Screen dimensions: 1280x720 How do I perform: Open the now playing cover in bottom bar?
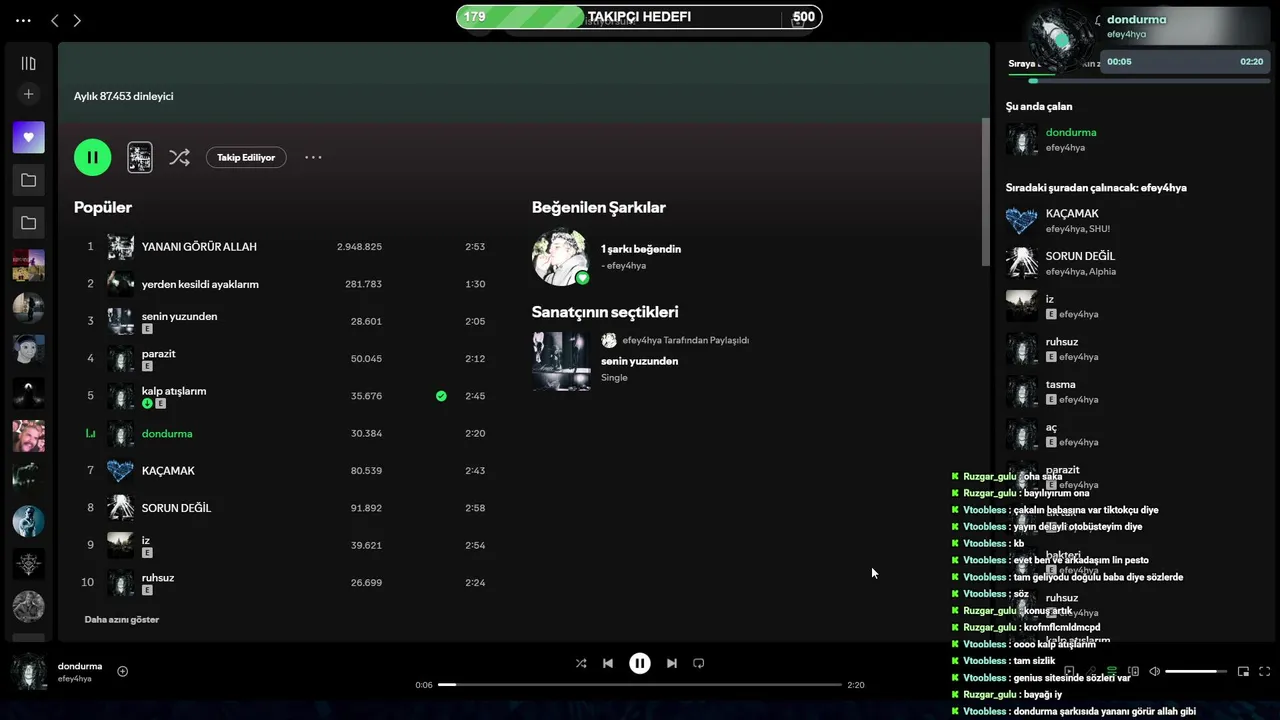point(29,672)
